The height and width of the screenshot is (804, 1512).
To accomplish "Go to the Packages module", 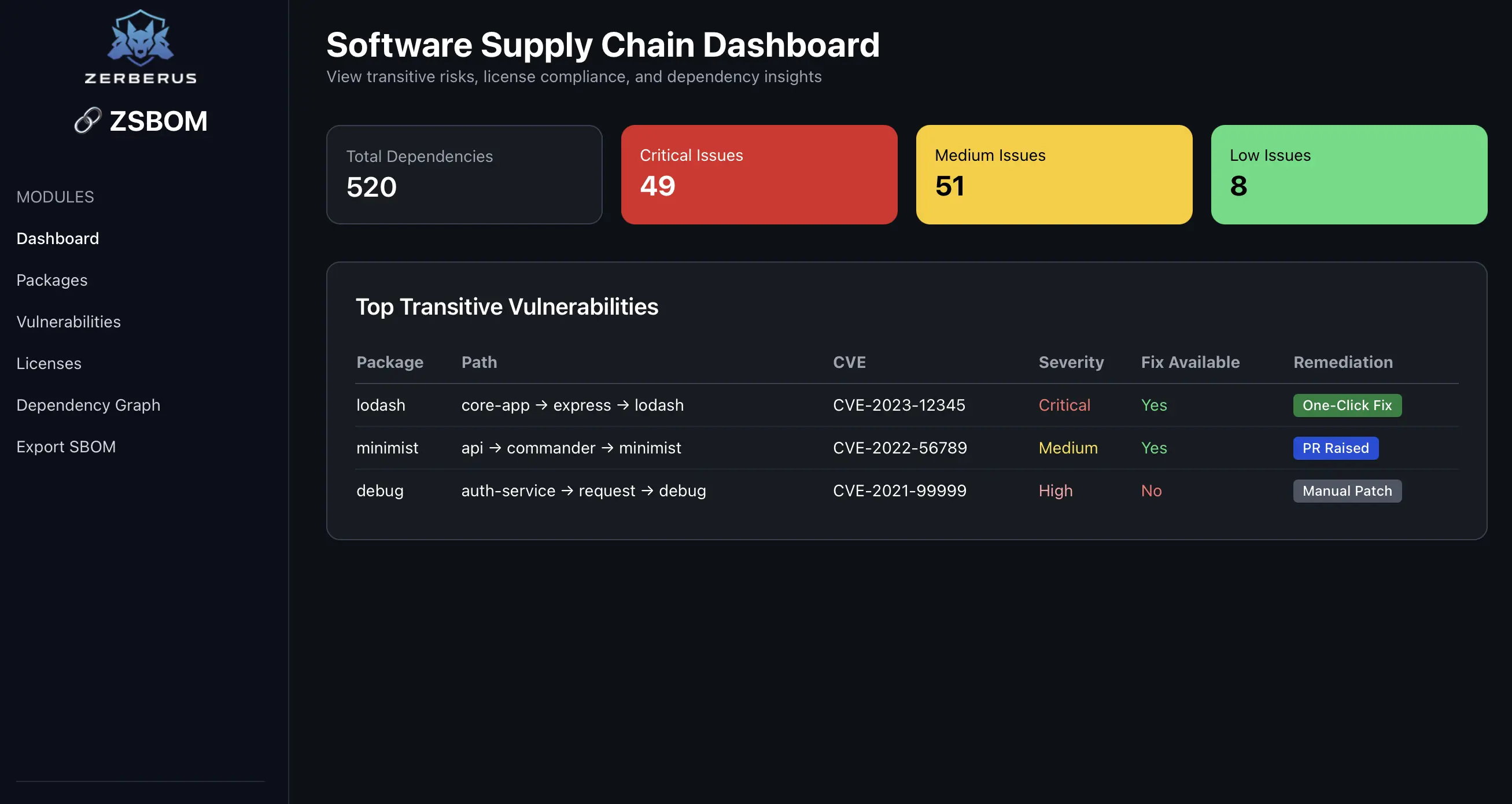I will (x=51, y=280).
